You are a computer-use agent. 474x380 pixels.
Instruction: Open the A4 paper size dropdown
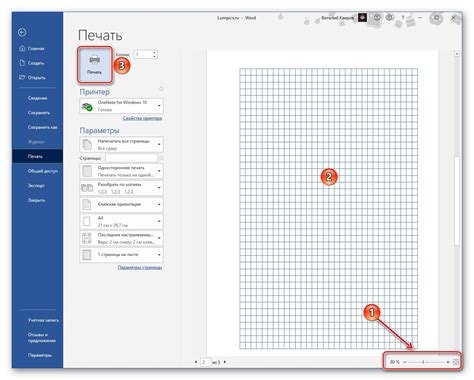(121, 221)
